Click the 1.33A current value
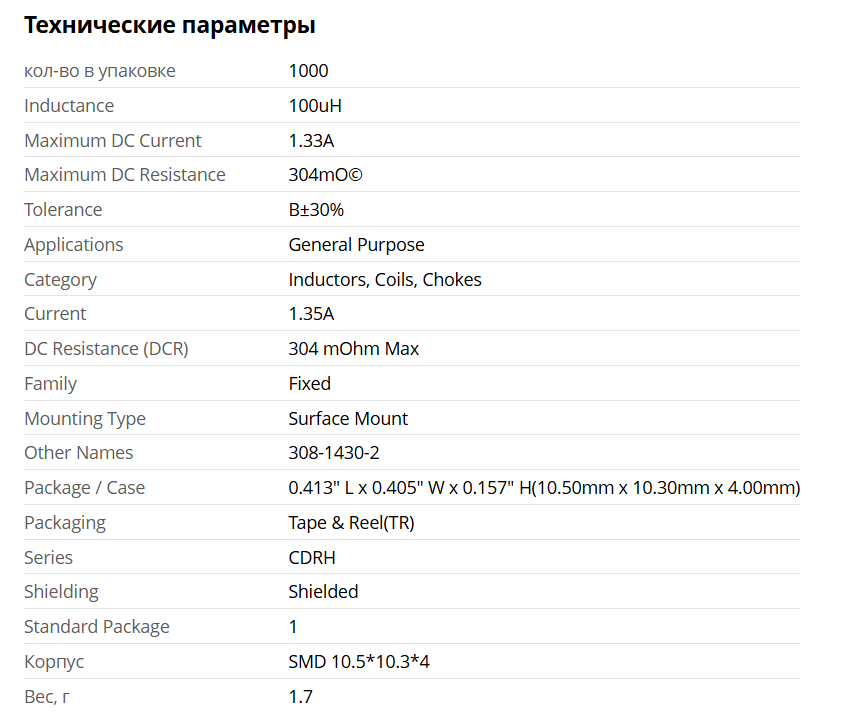 tap(311, 141)
